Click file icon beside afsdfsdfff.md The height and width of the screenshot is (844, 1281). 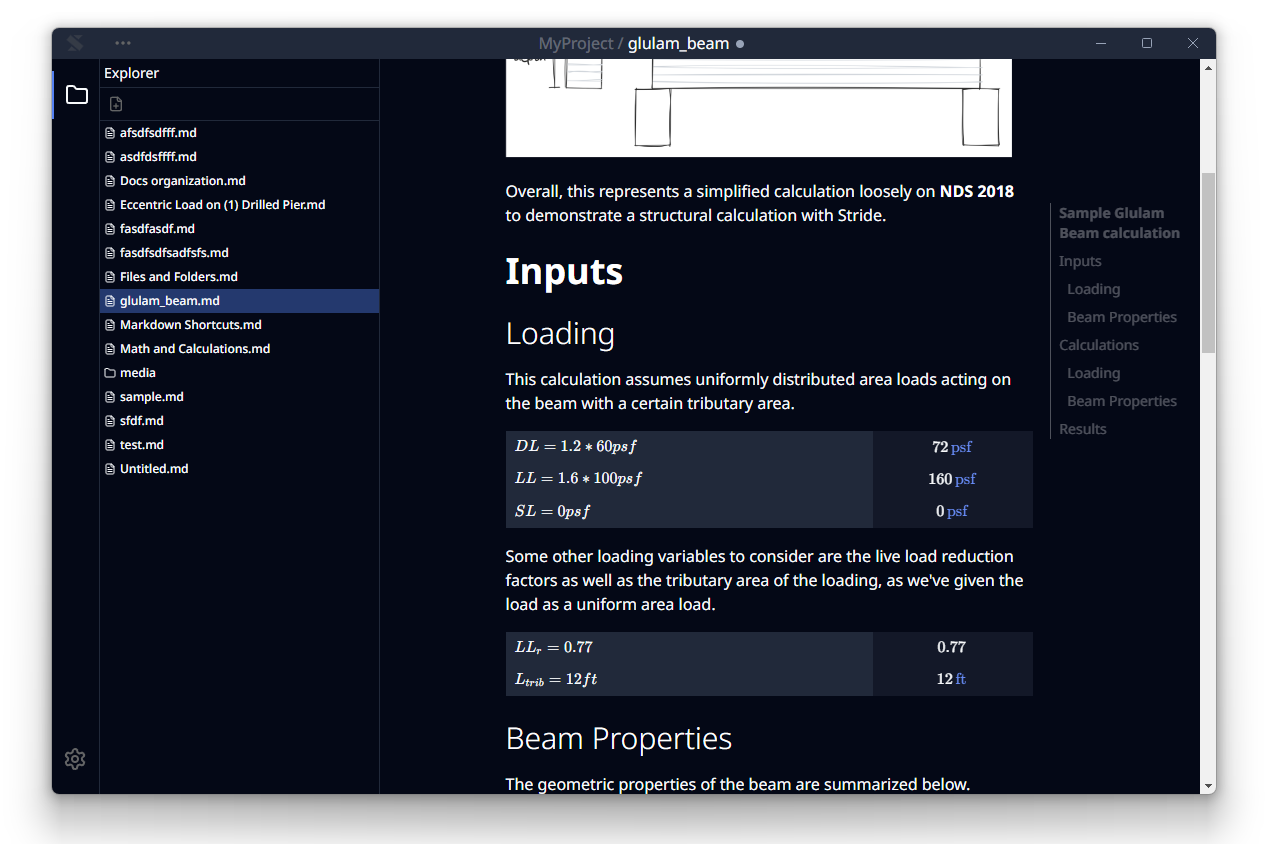[x=110, y=133]
